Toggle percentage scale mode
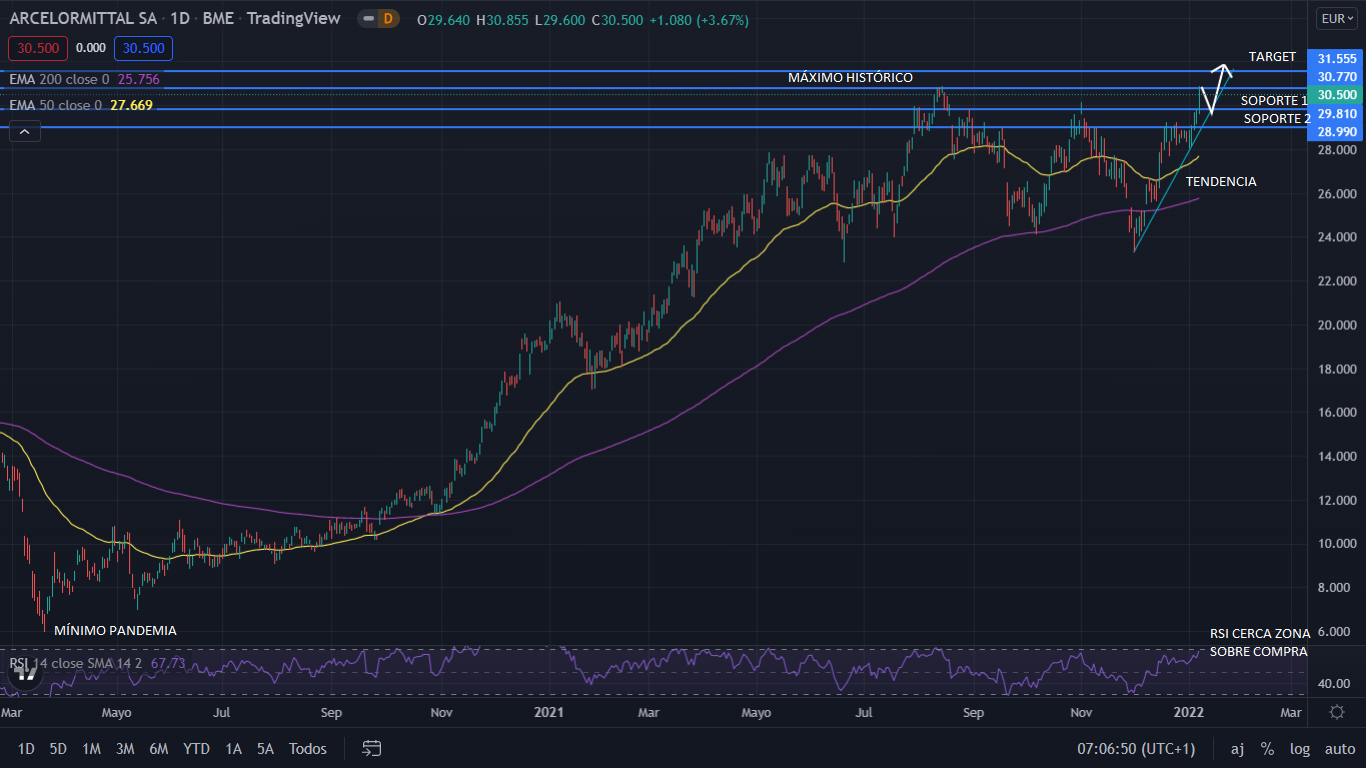1366x768 pixels. pyautogui.click(x=1267, y=748)
